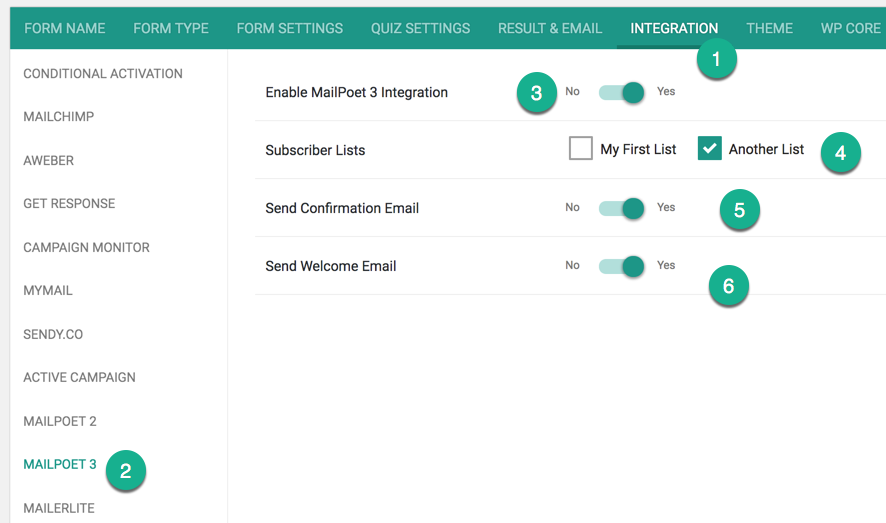Click the number 4 badge near Another List
886x523 pixels.
pyautogui.click(x=841, y=152)
